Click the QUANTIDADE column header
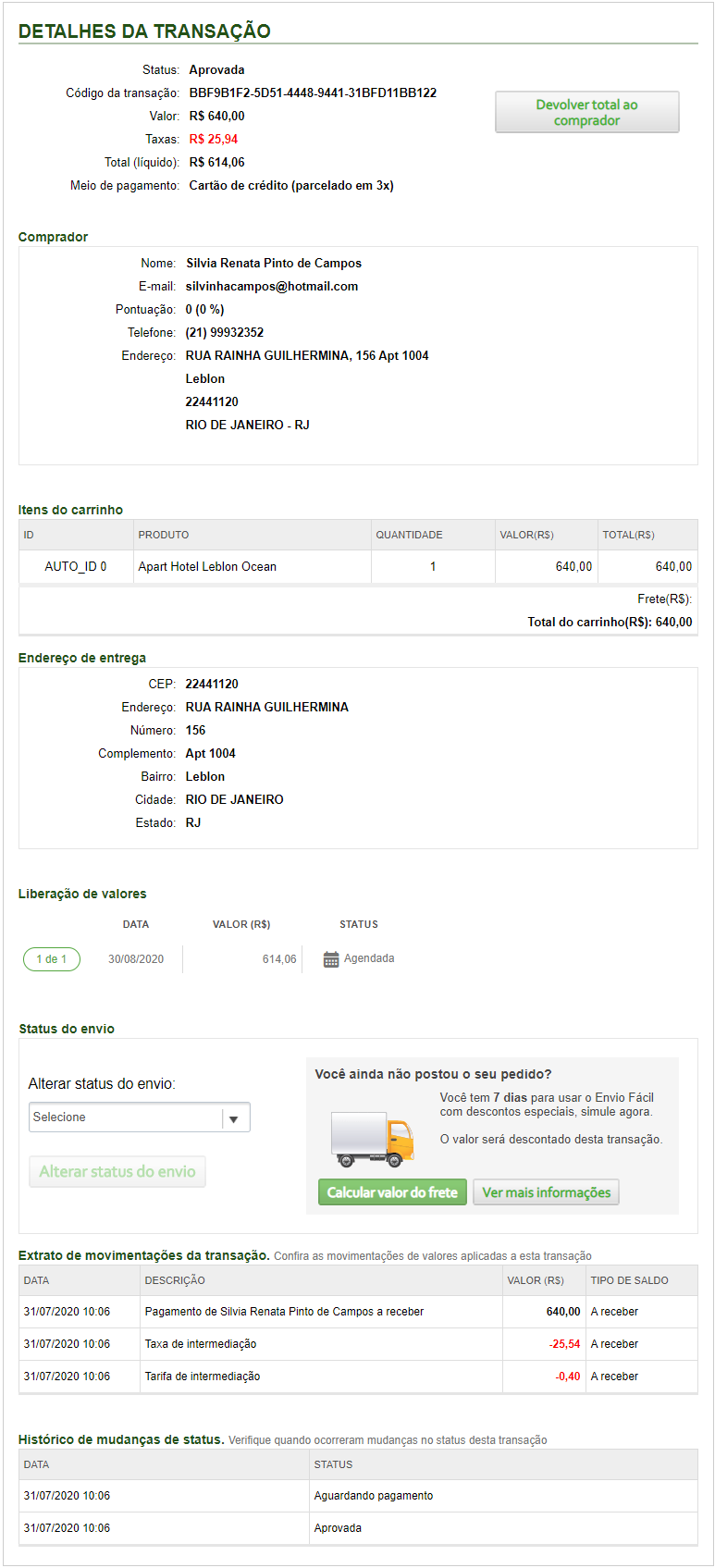The height and width of the screenshot is (1568, 715). coord(409,535)
